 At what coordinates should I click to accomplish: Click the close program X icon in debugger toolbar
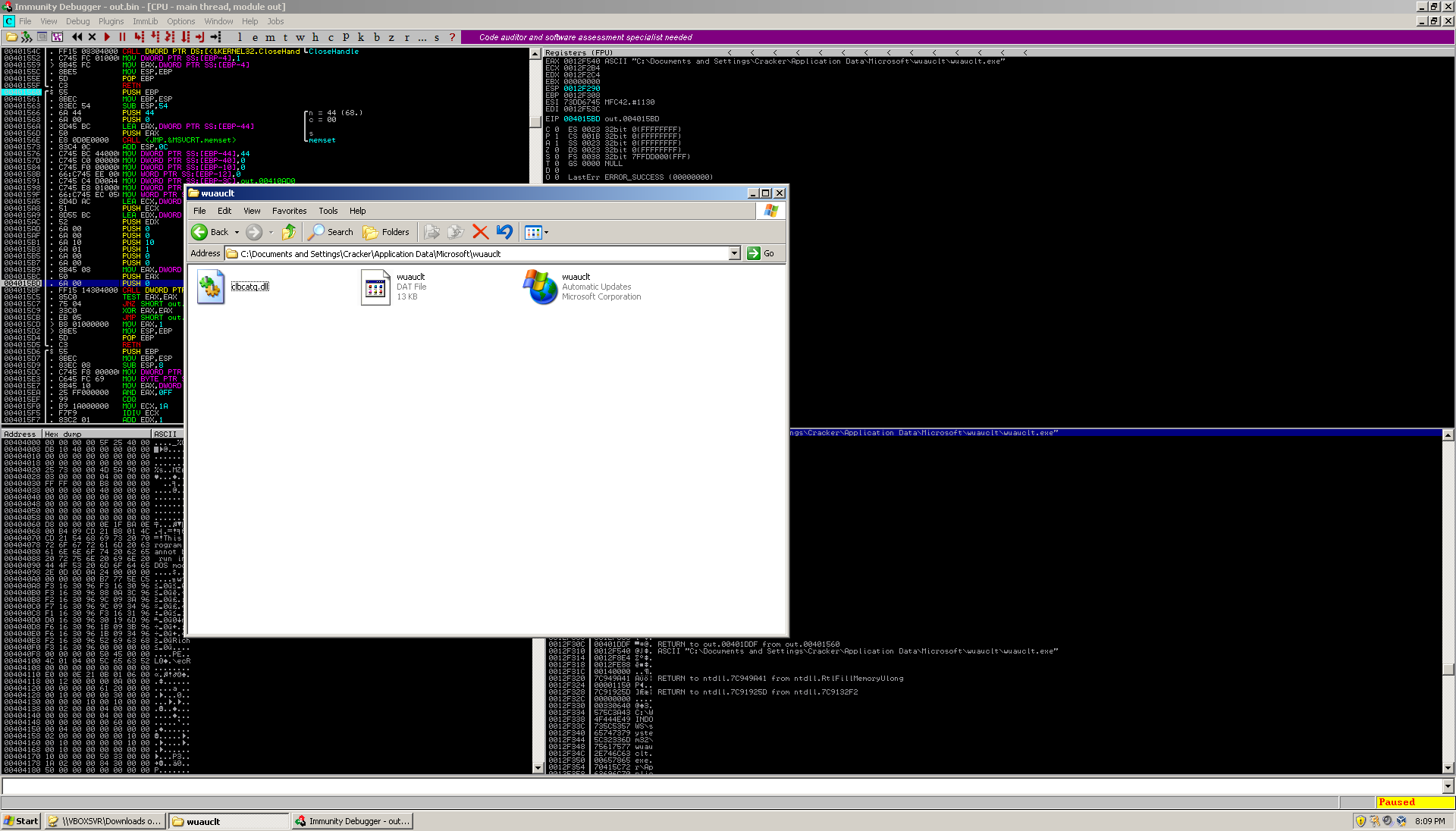[x=92, y=37]
